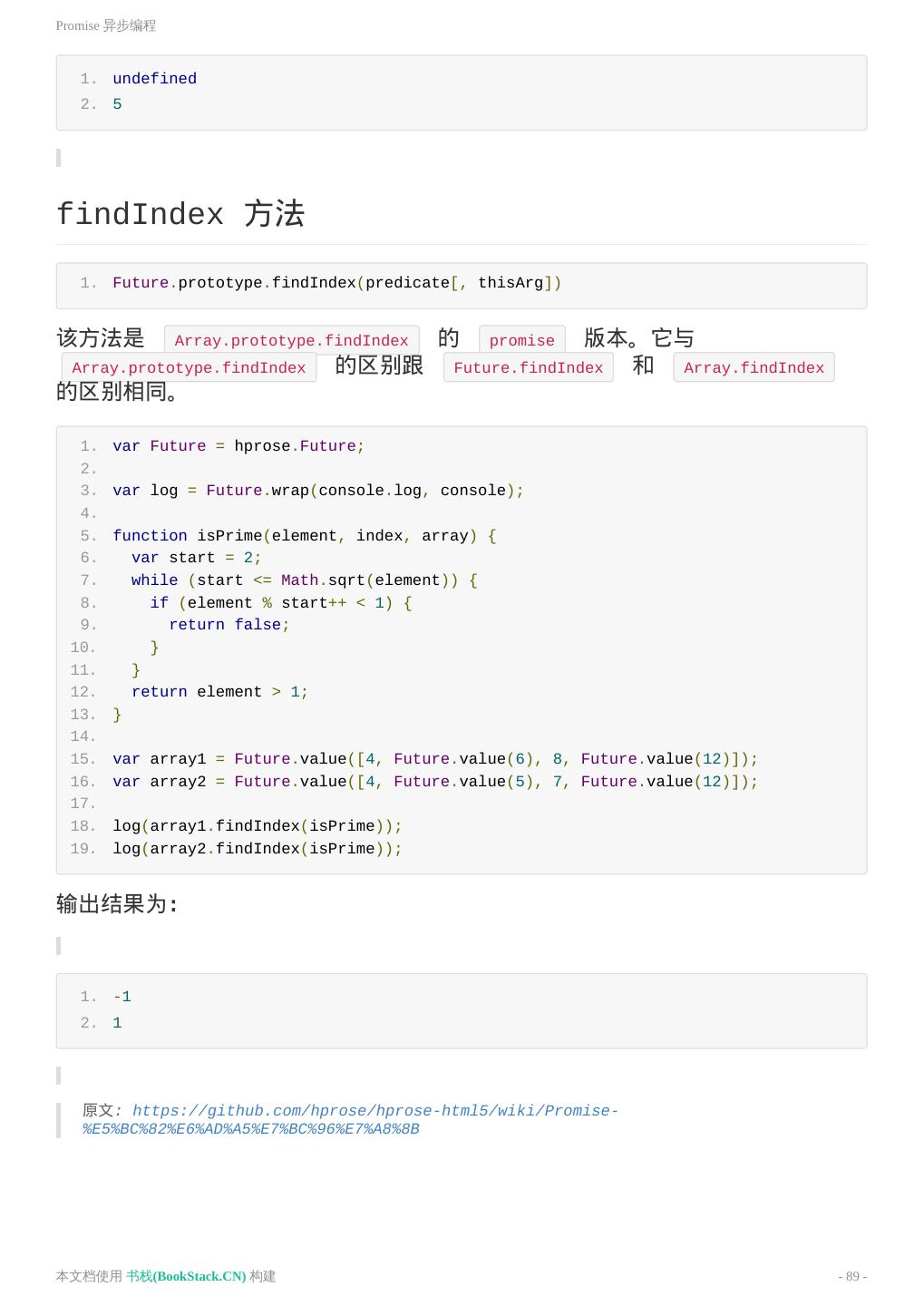Click the var log = Future.wrap line

click(317, 491)
